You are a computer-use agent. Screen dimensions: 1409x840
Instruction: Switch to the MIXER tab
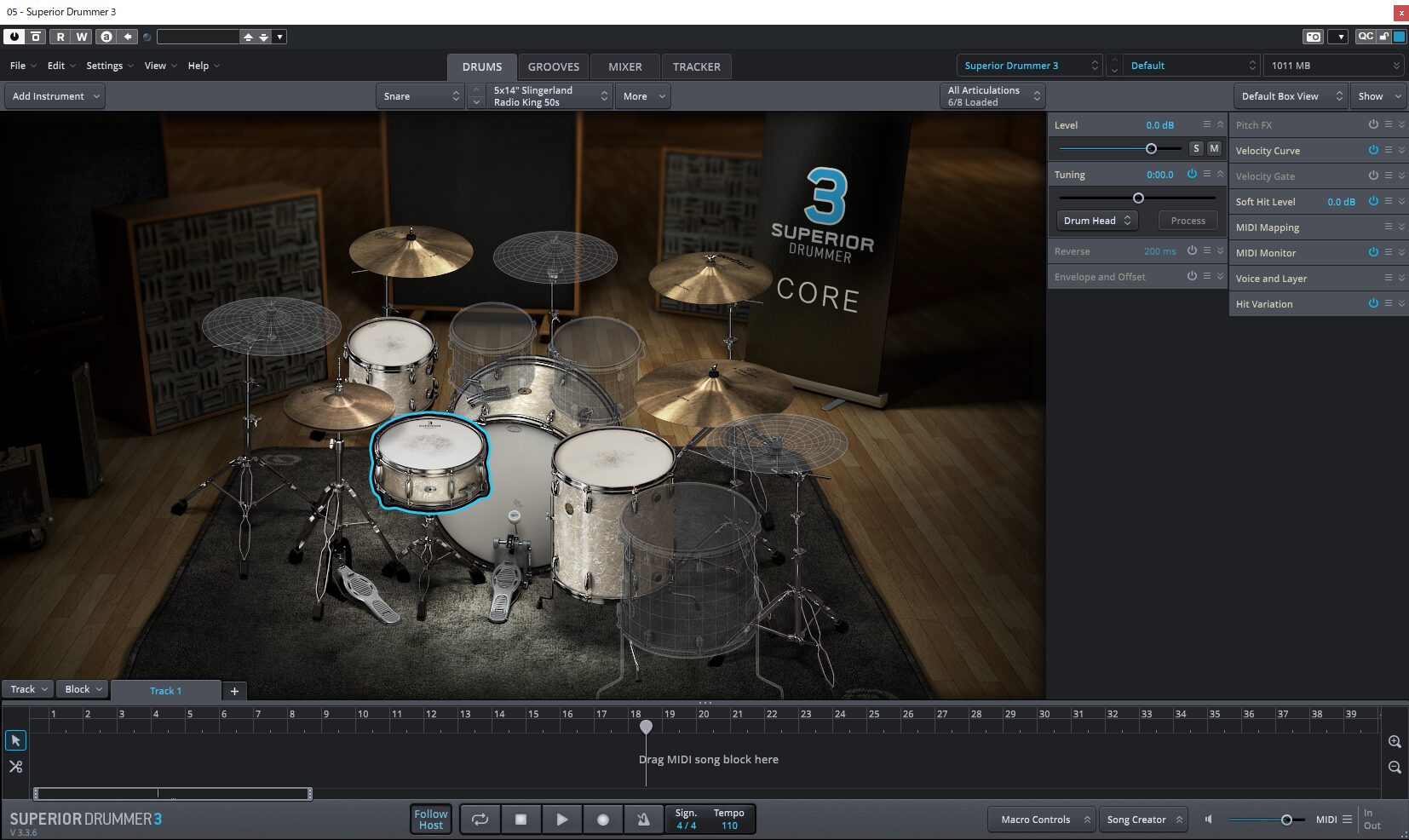tap(625, 66)
